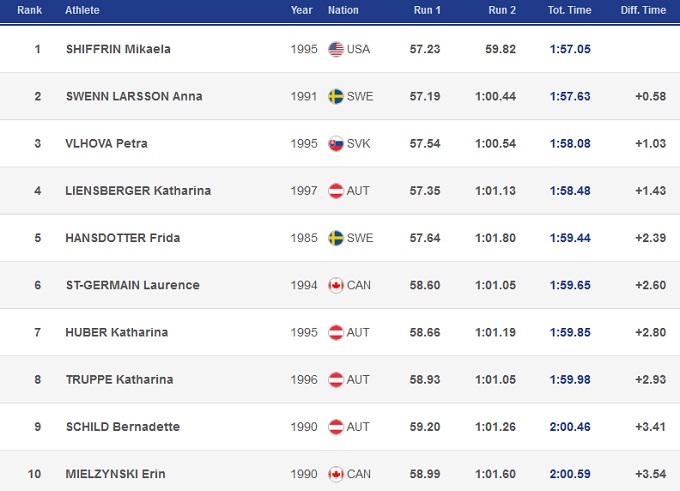The width and height of the screenshot is (680, 491).
Task: Click the Swedish flag beside Hansdotter
Action: [x=336, y=238]
